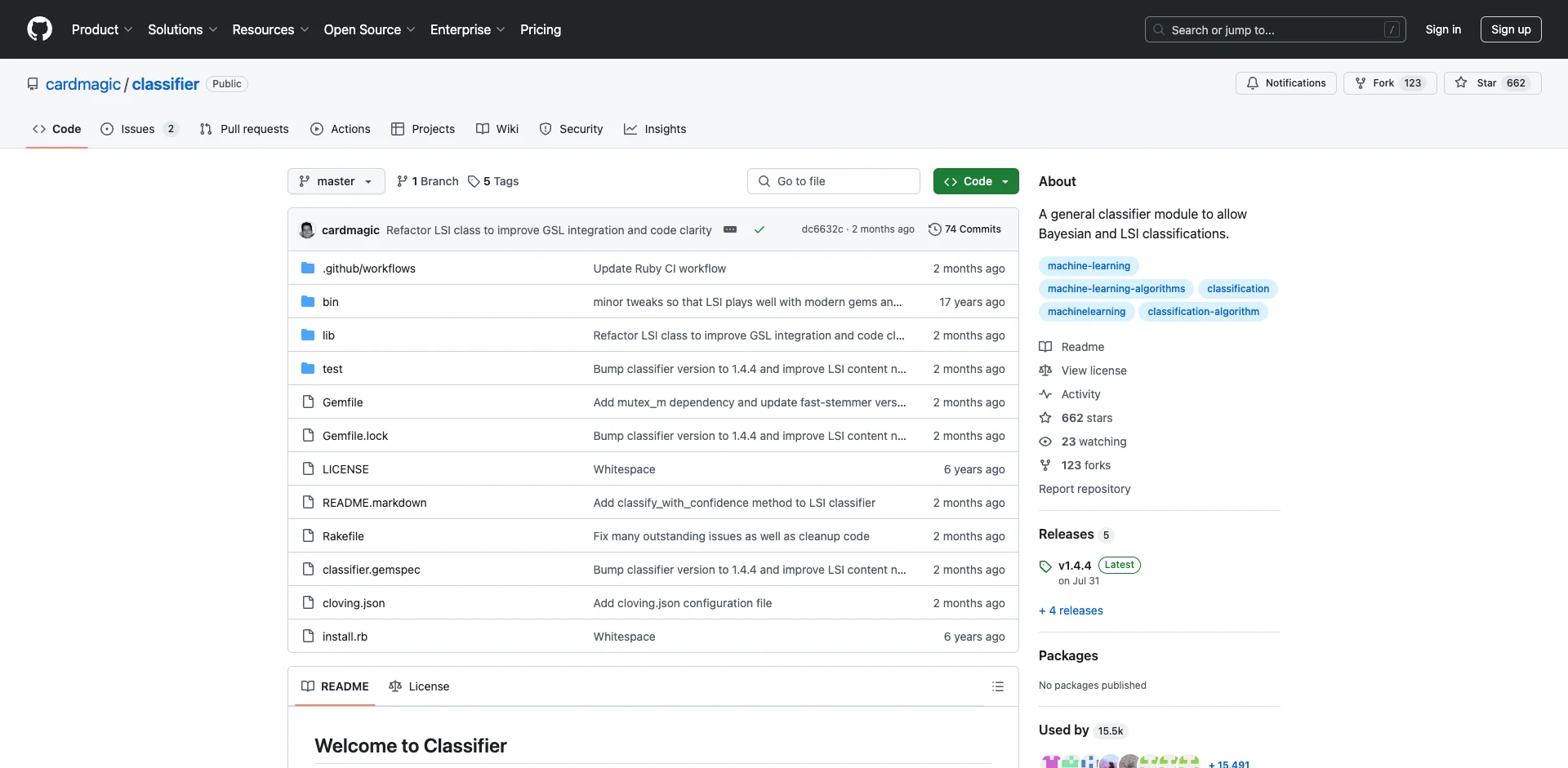Screen dimensions: 1568x768
Task: Open the Rakefile file
Action: (343, 536)
